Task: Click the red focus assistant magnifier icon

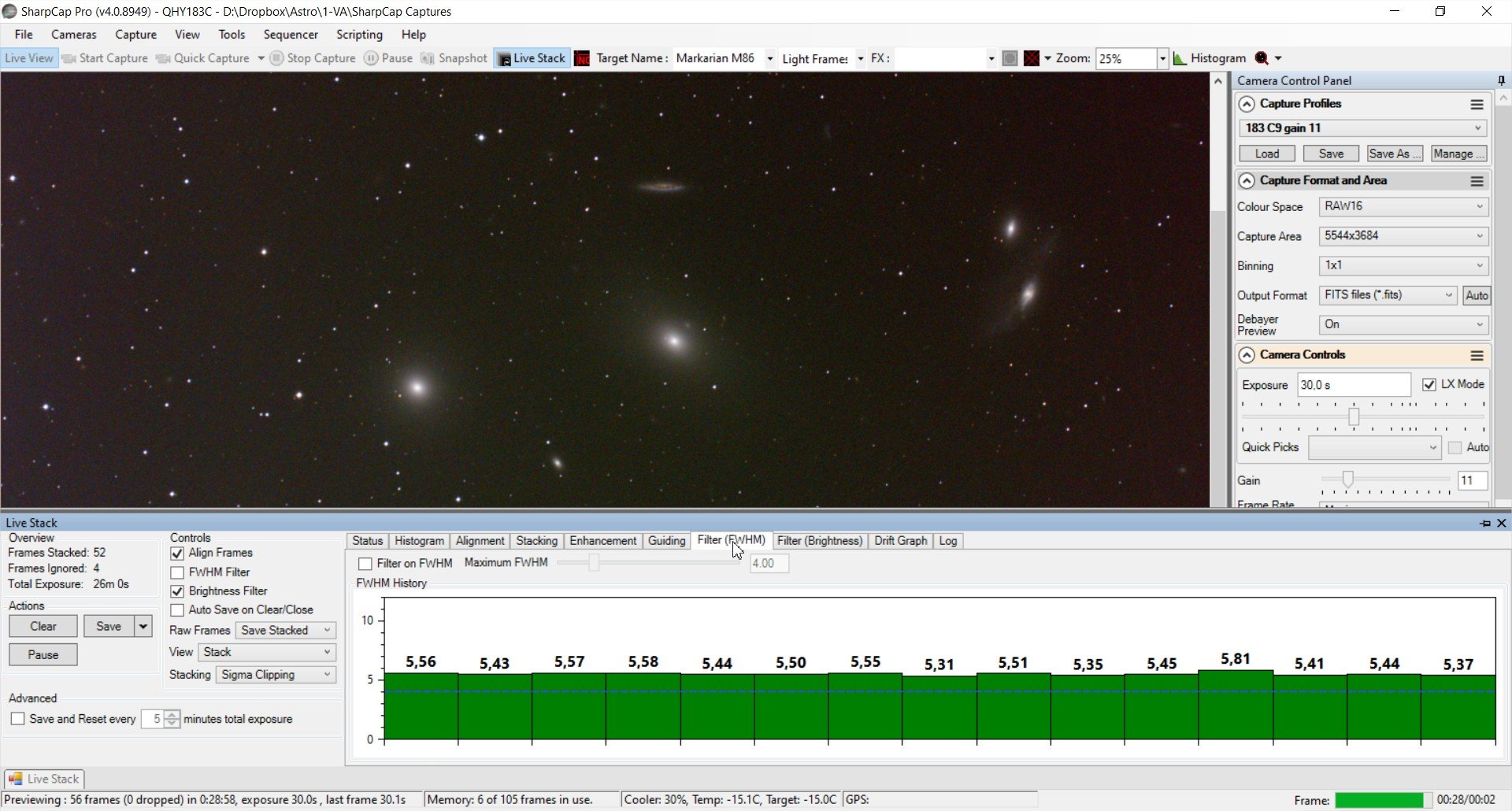Action: click(x=1262, y=58)
